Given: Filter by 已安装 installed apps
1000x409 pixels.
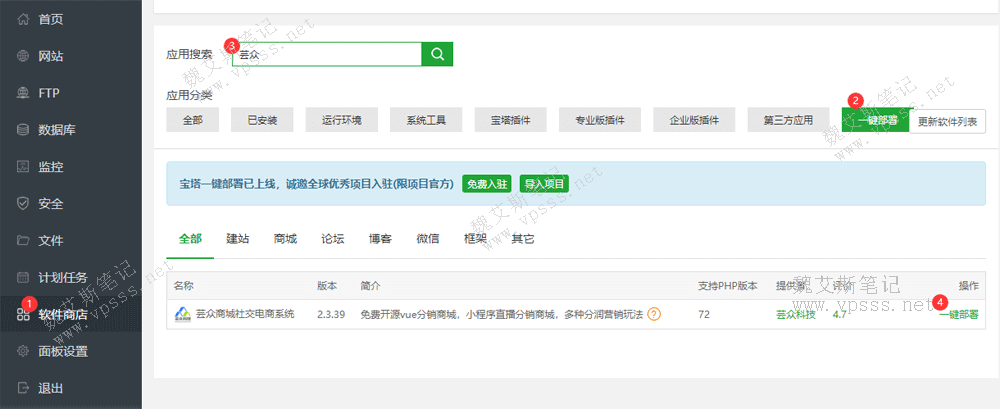Looking at the screenshot, I should pos(262,121).
